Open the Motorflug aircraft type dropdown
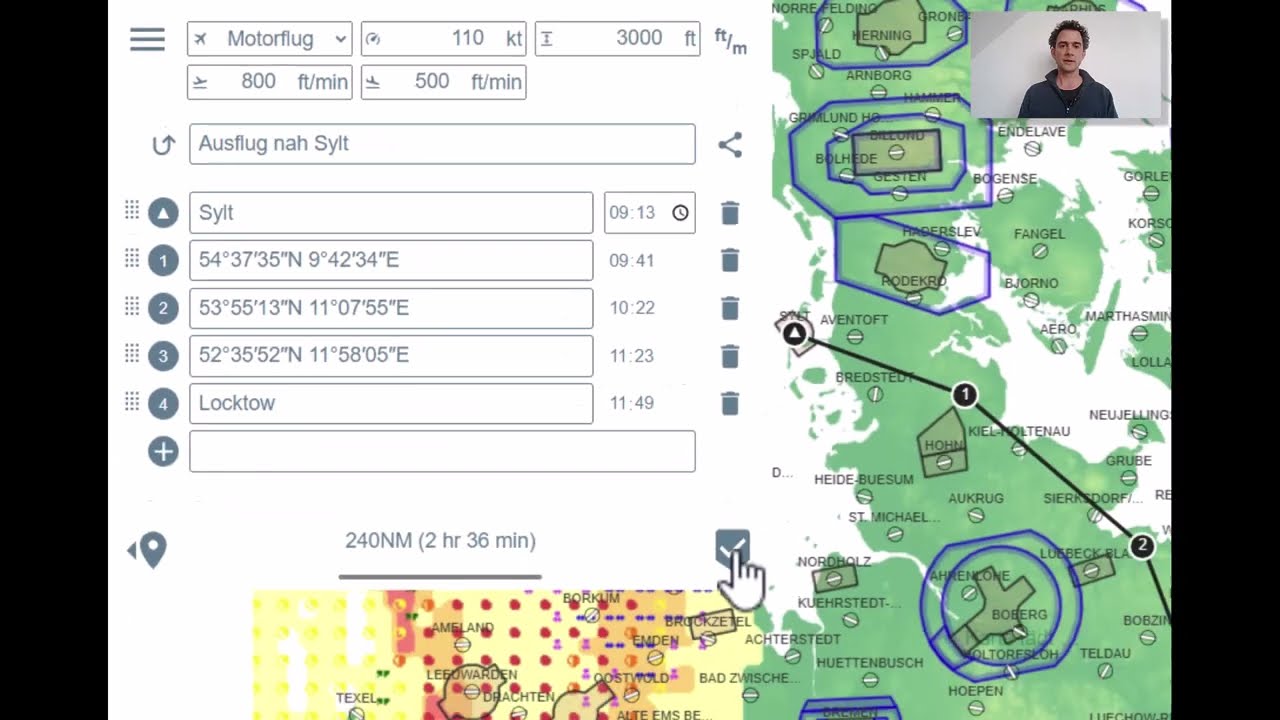This screenshot has width=1280, height=720. coord(270,39)
